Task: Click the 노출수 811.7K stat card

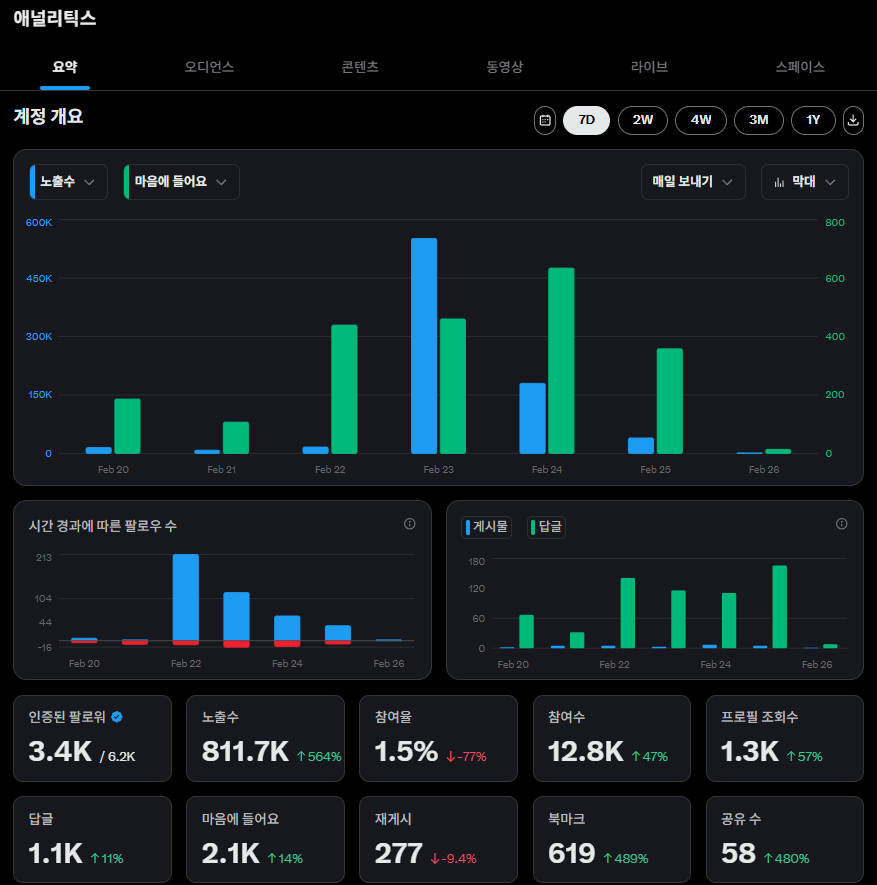Action: pyautogui.click(x=265, y=738)
